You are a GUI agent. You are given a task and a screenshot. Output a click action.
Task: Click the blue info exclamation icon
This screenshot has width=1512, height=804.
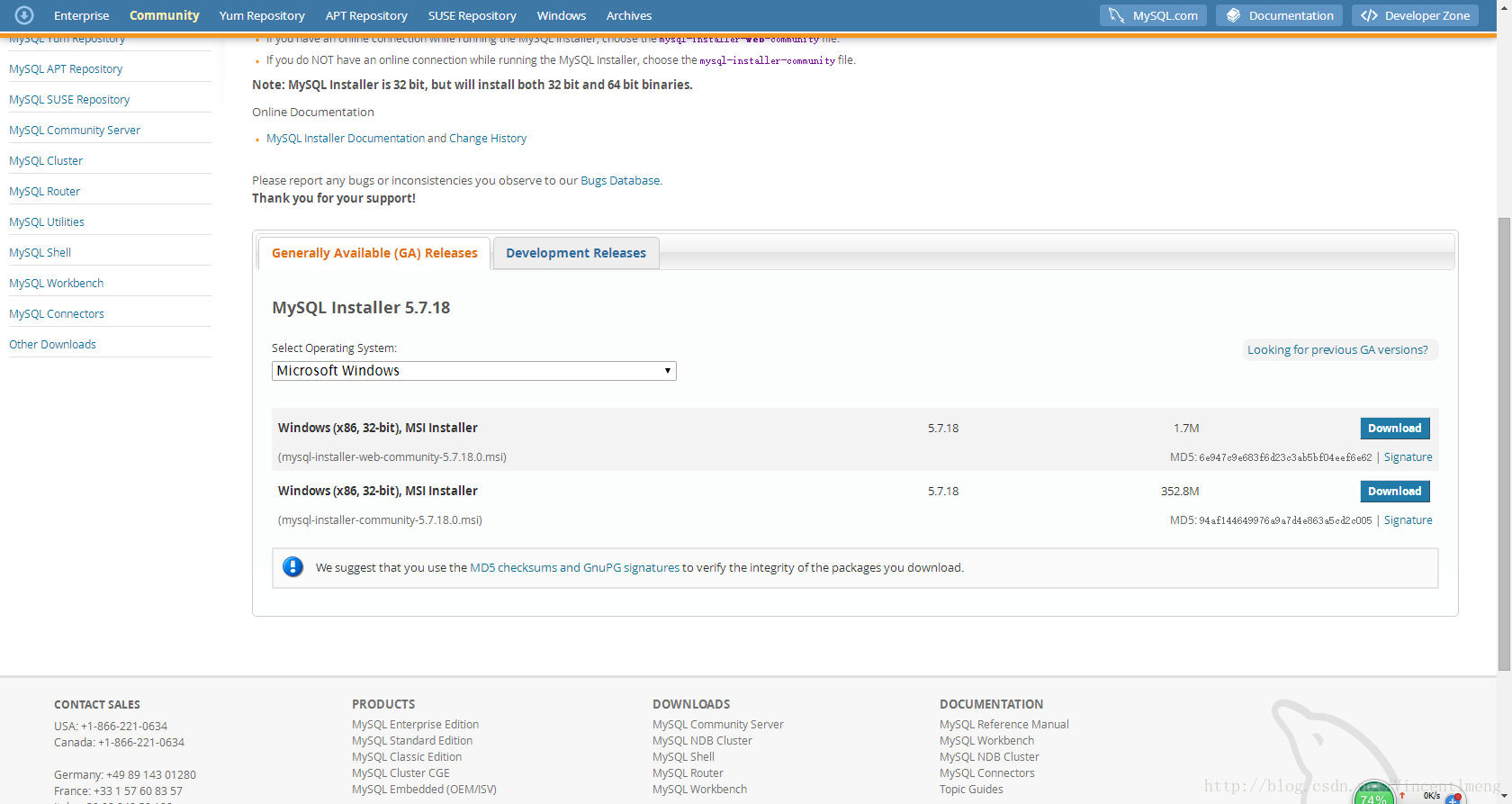(x=292, y=567)
